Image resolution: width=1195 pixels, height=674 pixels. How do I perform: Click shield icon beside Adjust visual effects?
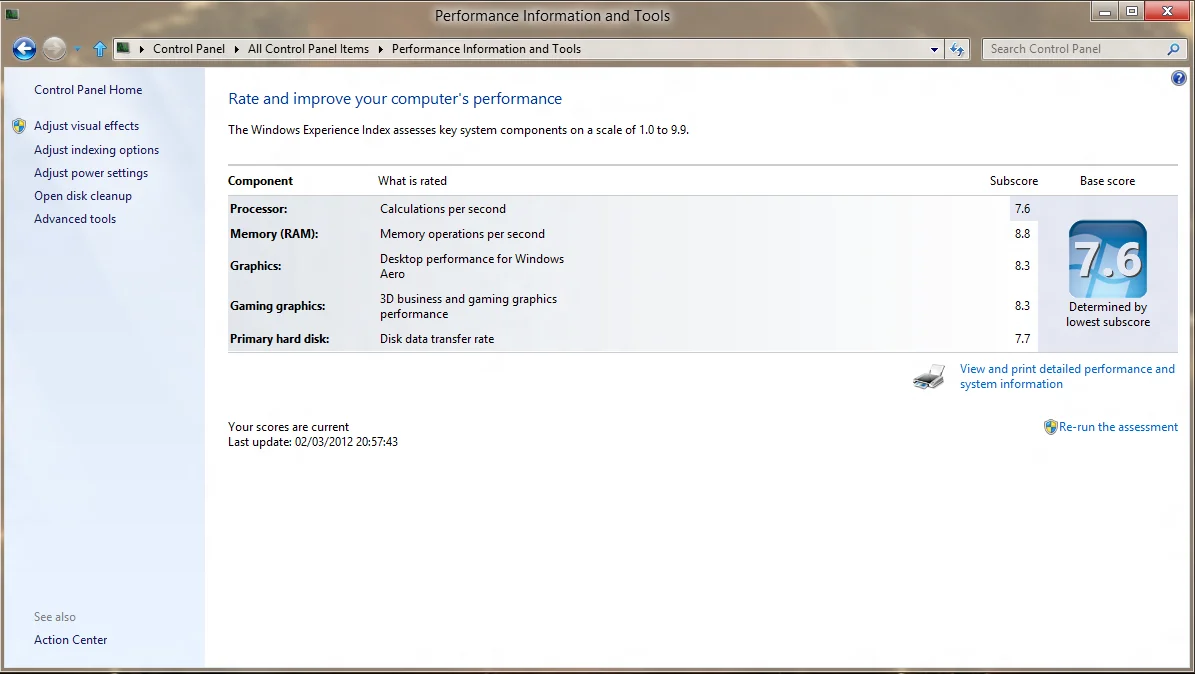(19, 126)
